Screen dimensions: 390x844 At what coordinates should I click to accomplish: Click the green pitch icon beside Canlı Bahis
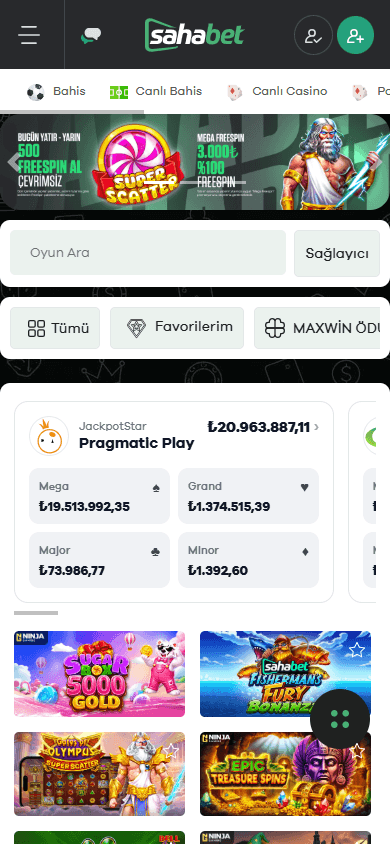coord(119,92)
